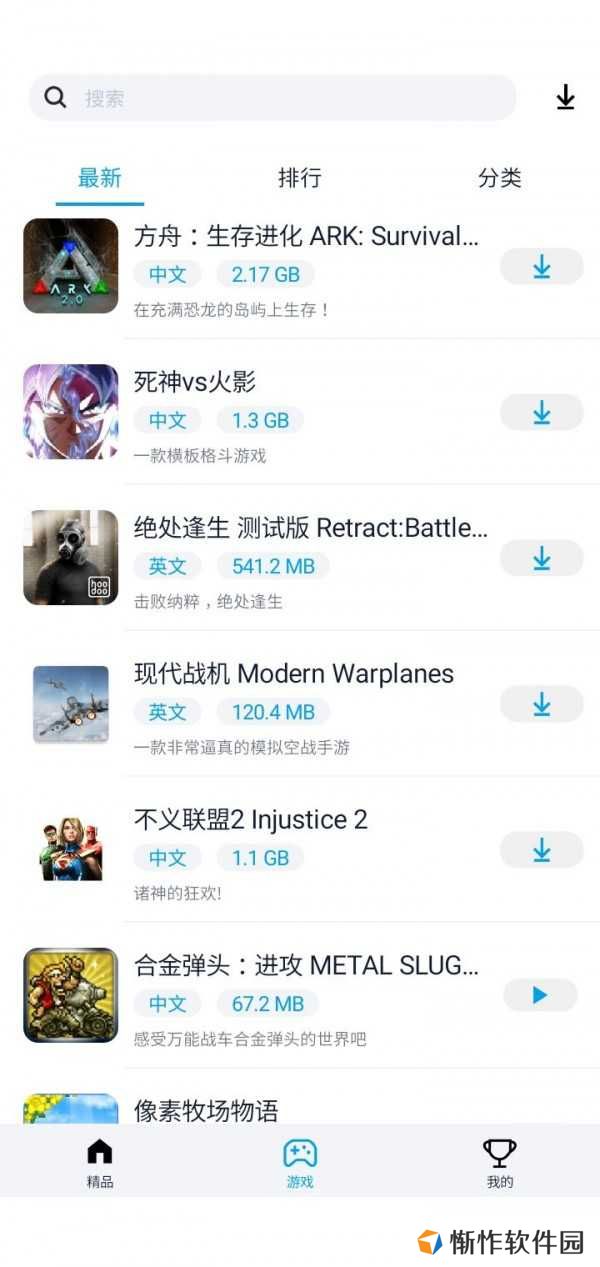The image size is (600, 1267).
Task: Open 不义联盟2 Injustice 2 title
Action: click(x=251, y=820)
